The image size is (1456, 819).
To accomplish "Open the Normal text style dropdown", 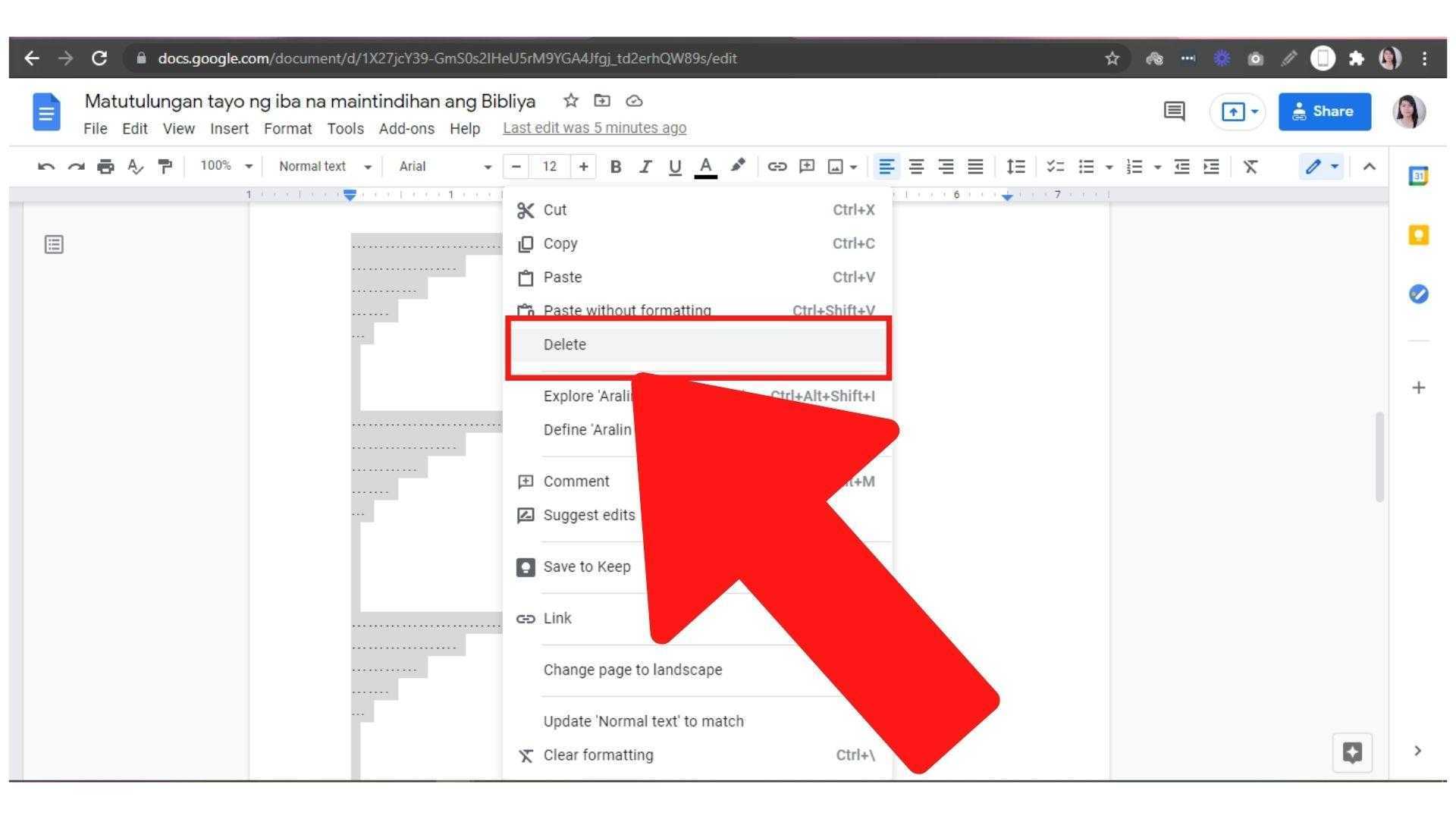I will [x=325, y=167].
